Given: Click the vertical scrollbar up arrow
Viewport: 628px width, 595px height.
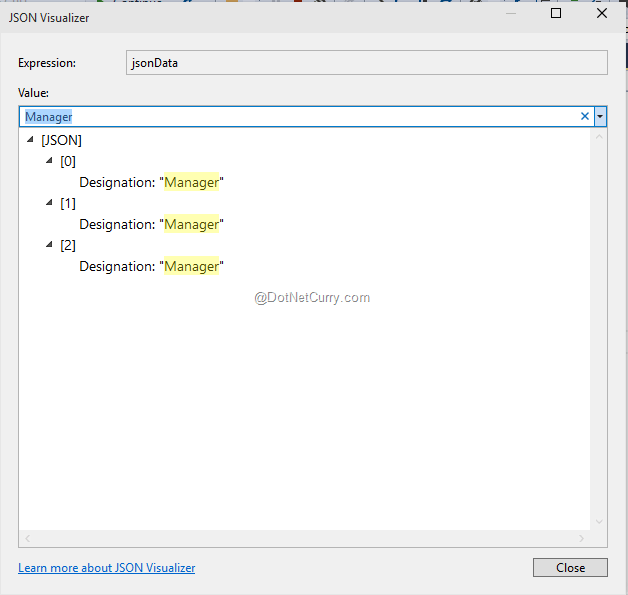Looking at the screenshot, I should coord(599,137).
